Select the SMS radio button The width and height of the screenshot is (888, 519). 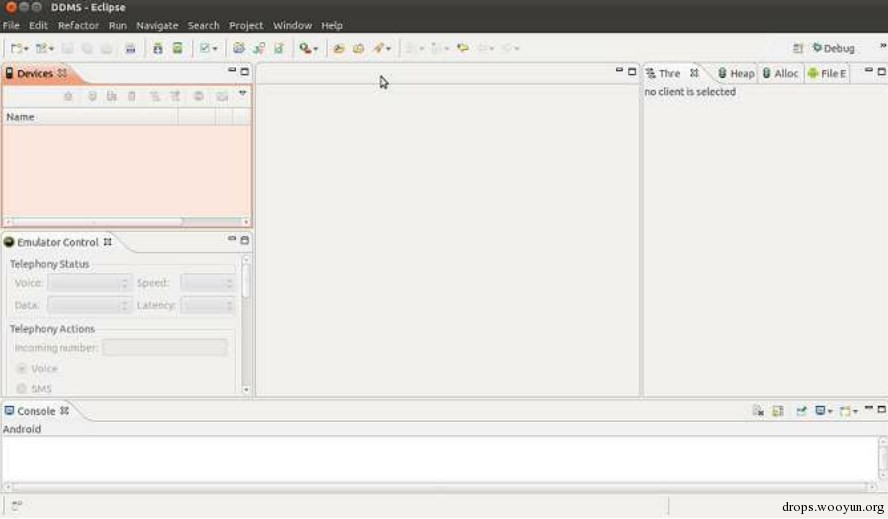[22, 389]
